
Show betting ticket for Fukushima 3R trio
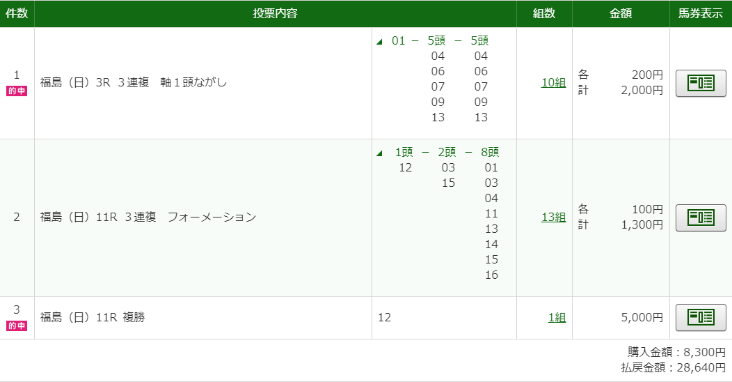701,83
